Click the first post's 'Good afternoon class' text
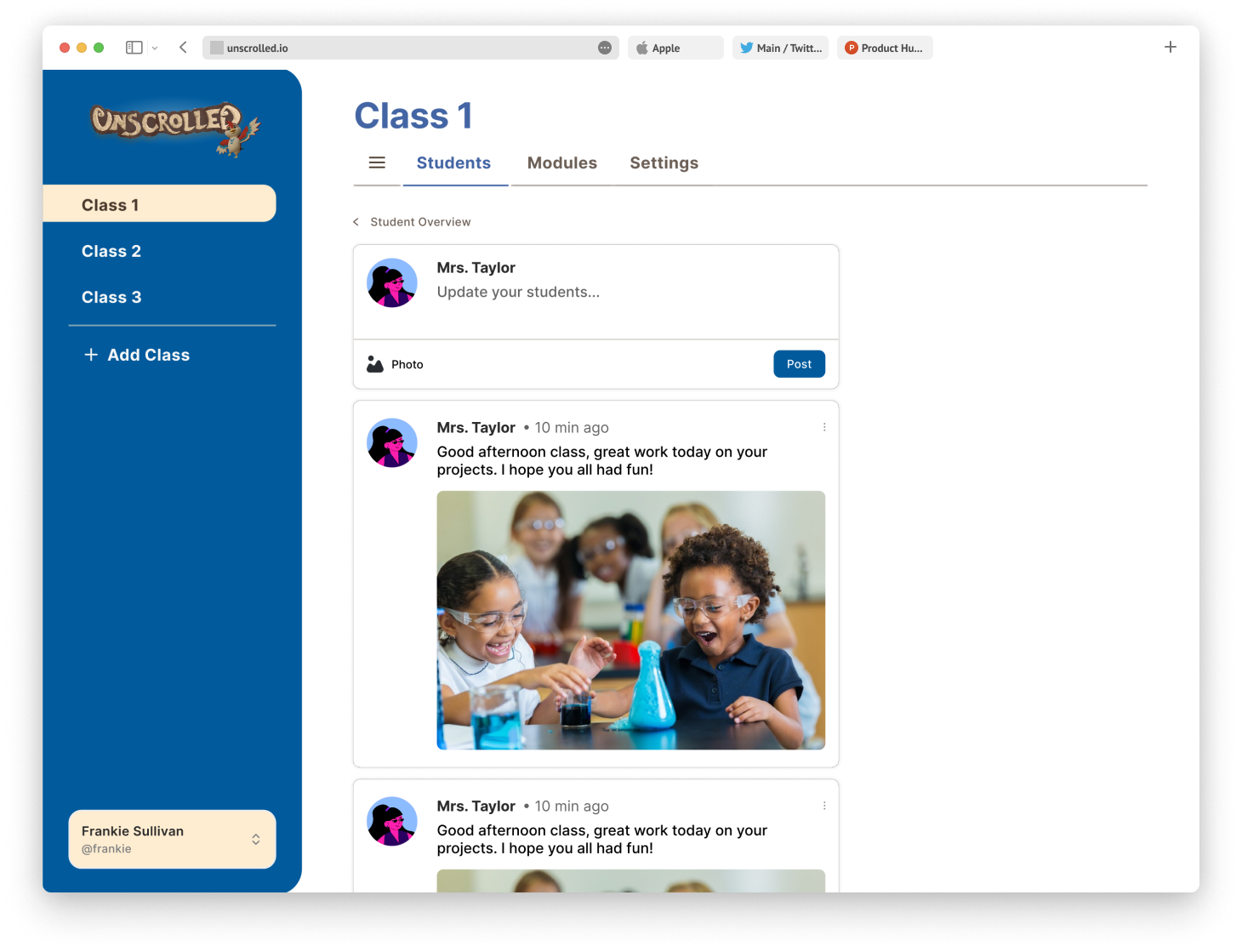This screenshot has width=1242, height=952. [602, 460]
